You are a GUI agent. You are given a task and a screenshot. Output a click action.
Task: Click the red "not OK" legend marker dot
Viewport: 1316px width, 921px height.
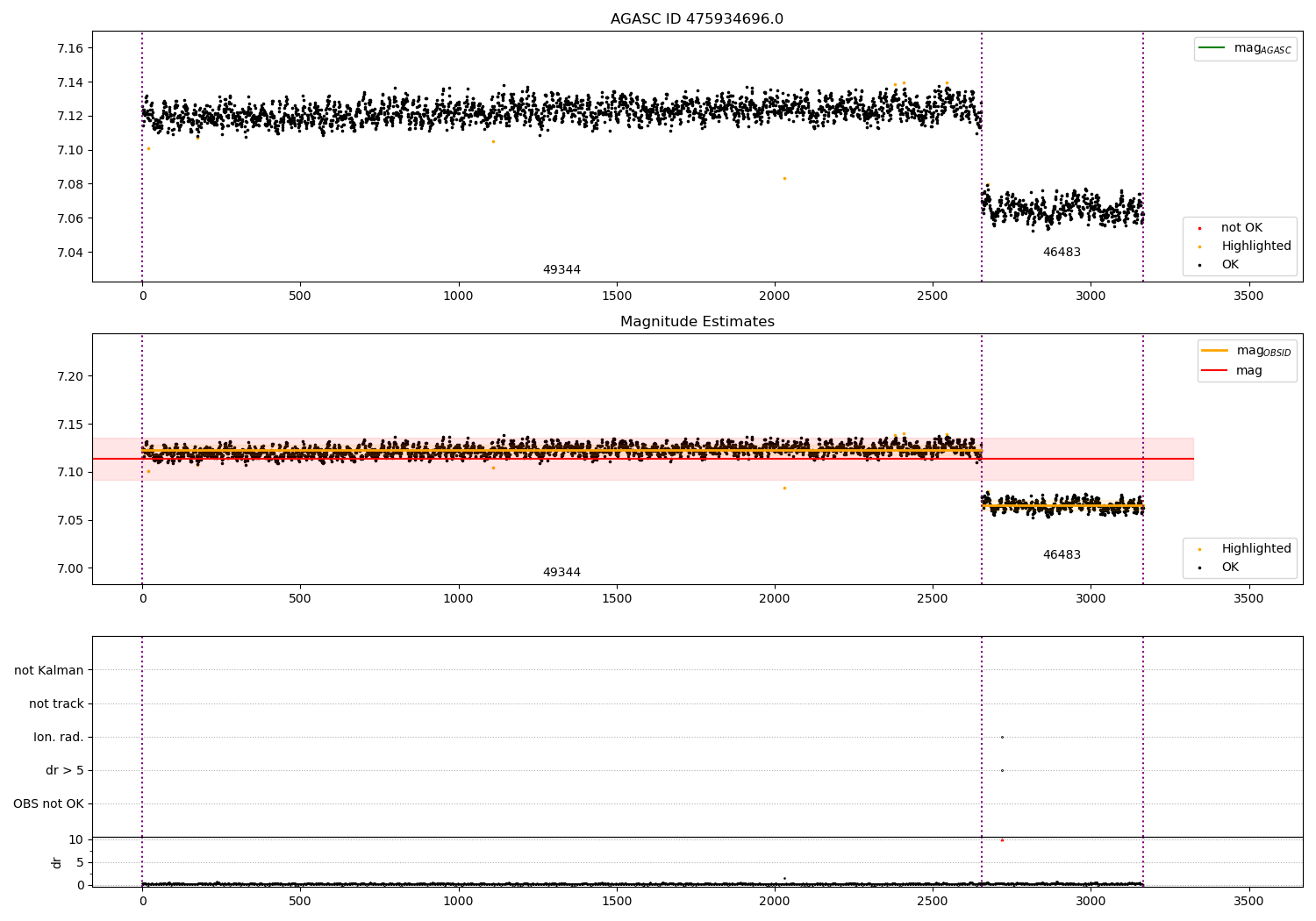click(1199, 228)
